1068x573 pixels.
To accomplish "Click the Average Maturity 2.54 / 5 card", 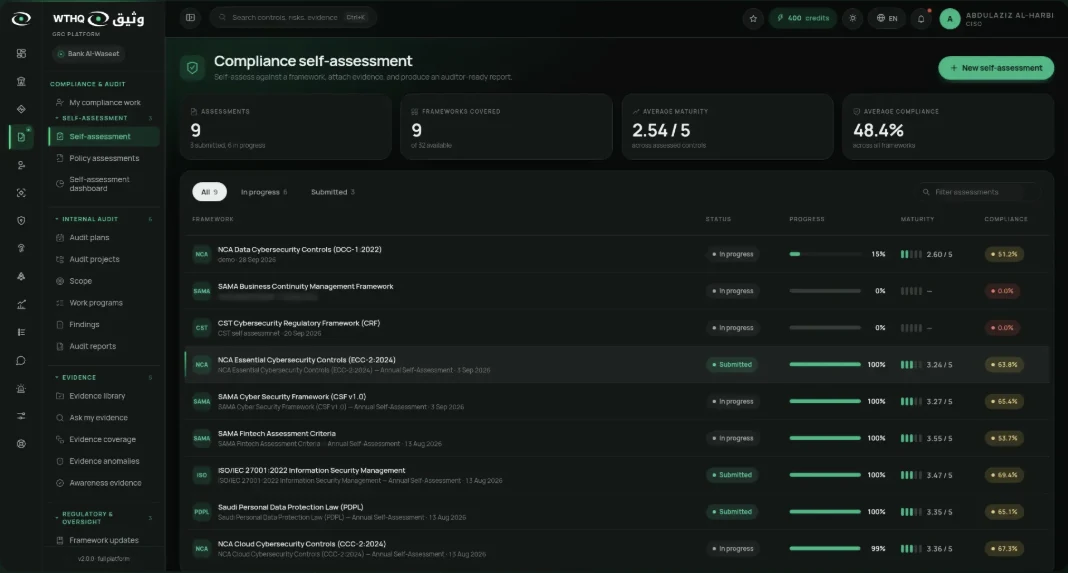I will pos(727,127).
